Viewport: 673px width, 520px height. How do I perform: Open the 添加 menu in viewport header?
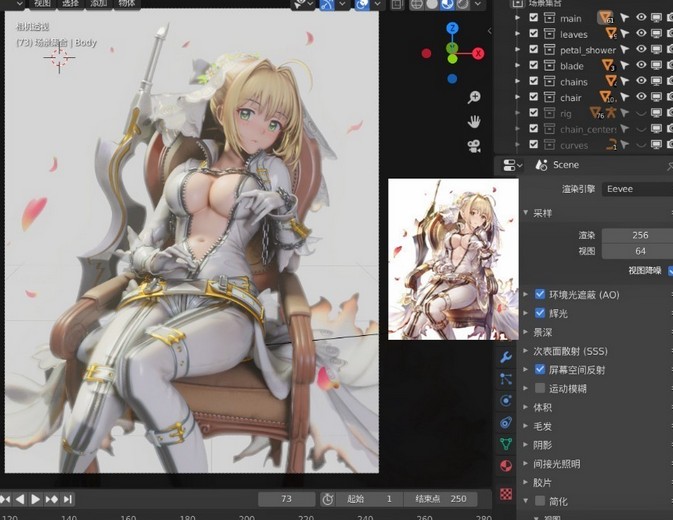pos(98,4)
